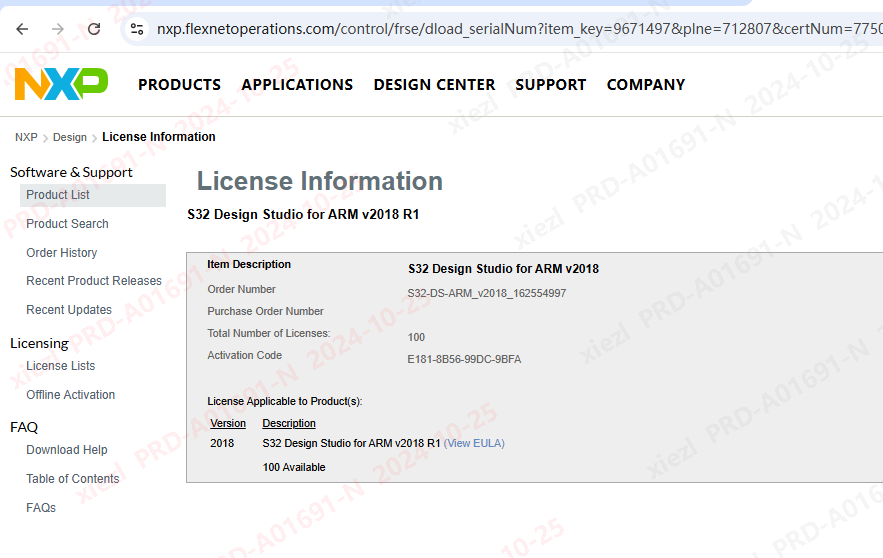Screen dimensions: 883x558
Task: Click the 'Total Number of Licenses:' label
Action: 269,333
